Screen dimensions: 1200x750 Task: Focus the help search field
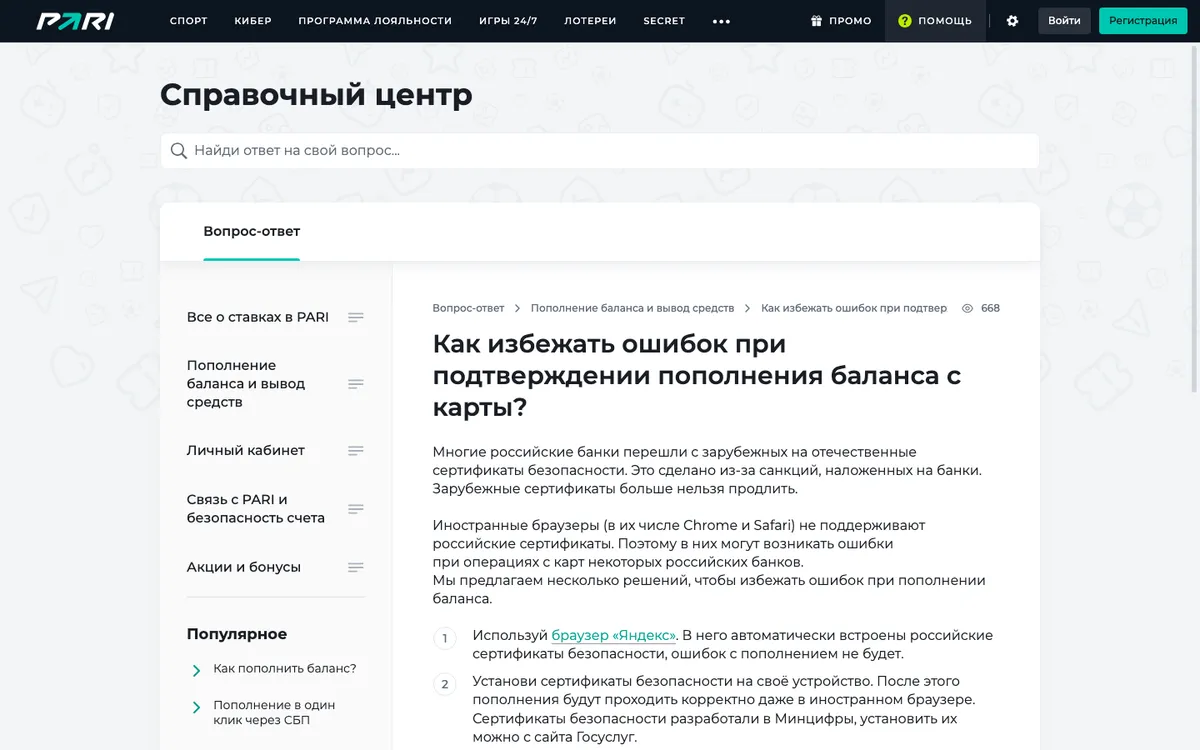pos(600,151)
